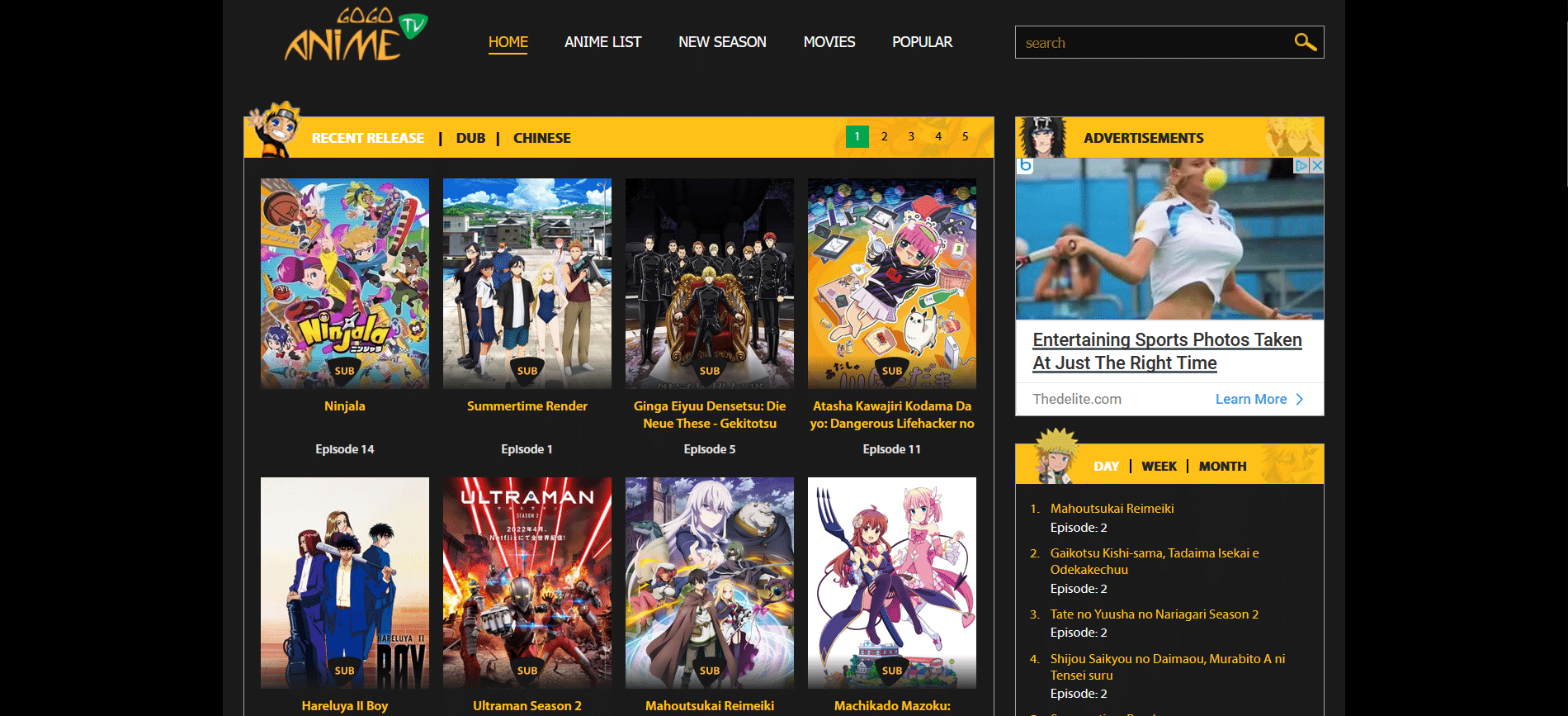This screenshot has height=716, width=1568.
Task: Open the HOME menu item
Action: tap(508, 42)
